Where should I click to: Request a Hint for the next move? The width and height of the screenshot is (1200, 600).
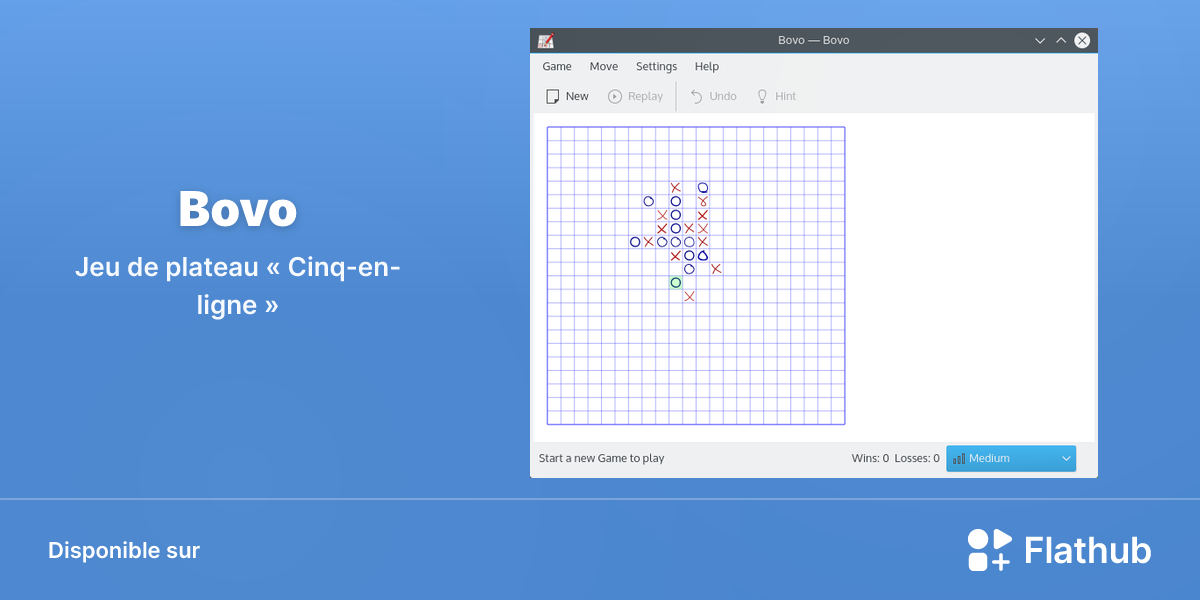coord(776,96)
